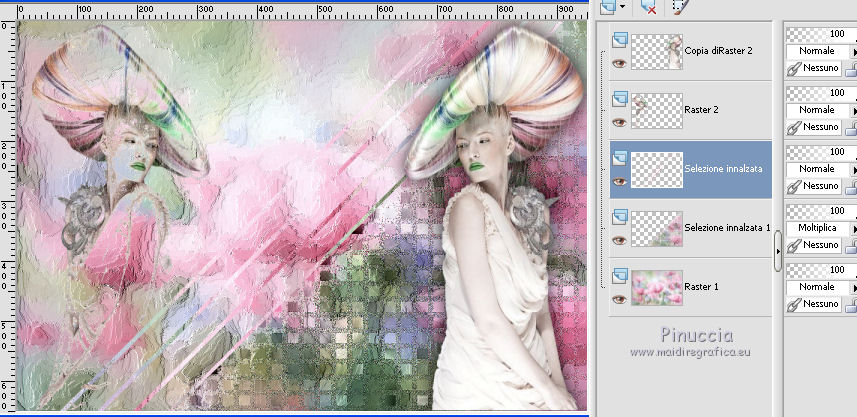Open the Moltiplica blend mode dropdown
857x417 pixels.
817,228
